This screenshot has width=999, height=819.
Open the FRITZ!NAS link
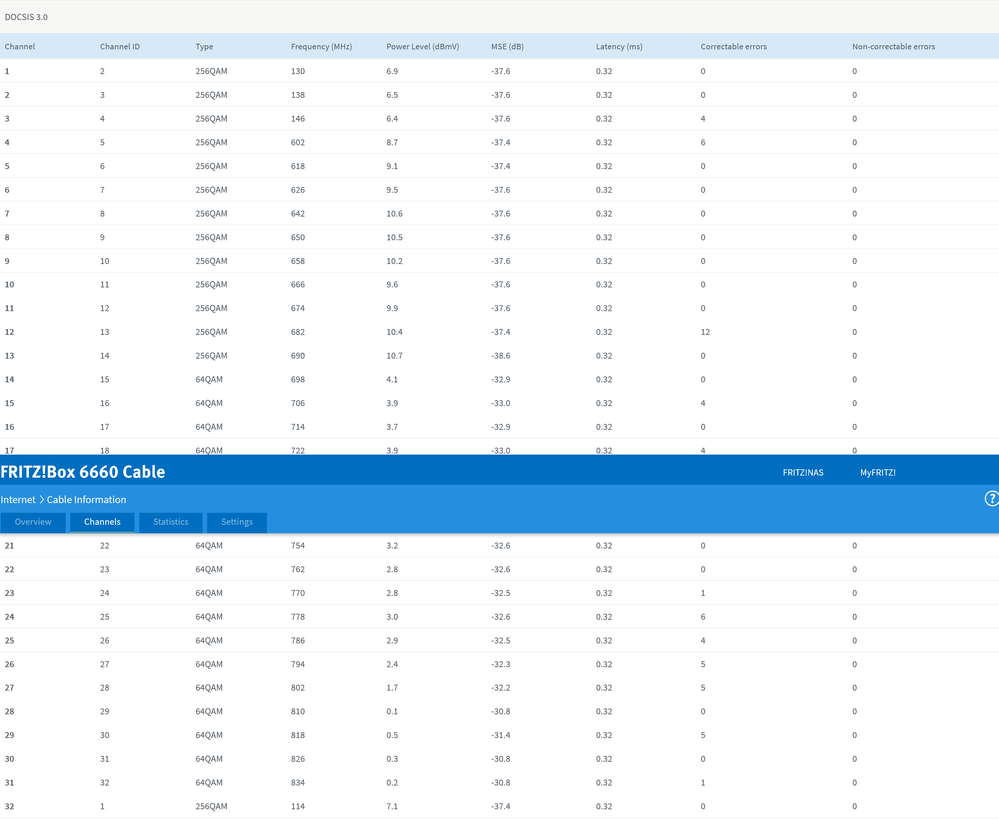click(803, 473)
